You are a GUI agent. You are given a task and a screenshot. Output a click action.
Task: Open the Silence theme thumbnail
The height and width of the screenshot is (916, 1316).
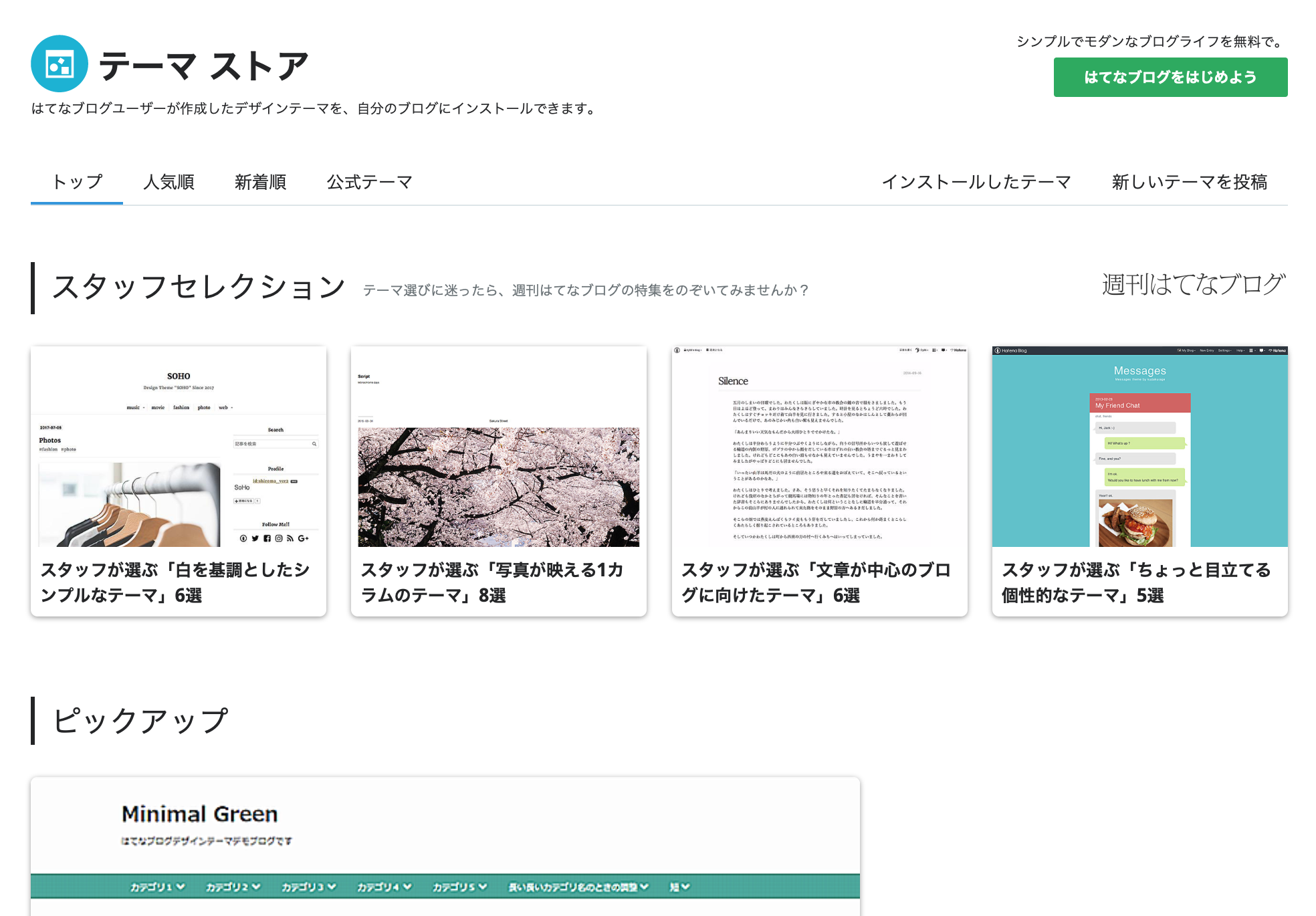click(x=820, y=447)
